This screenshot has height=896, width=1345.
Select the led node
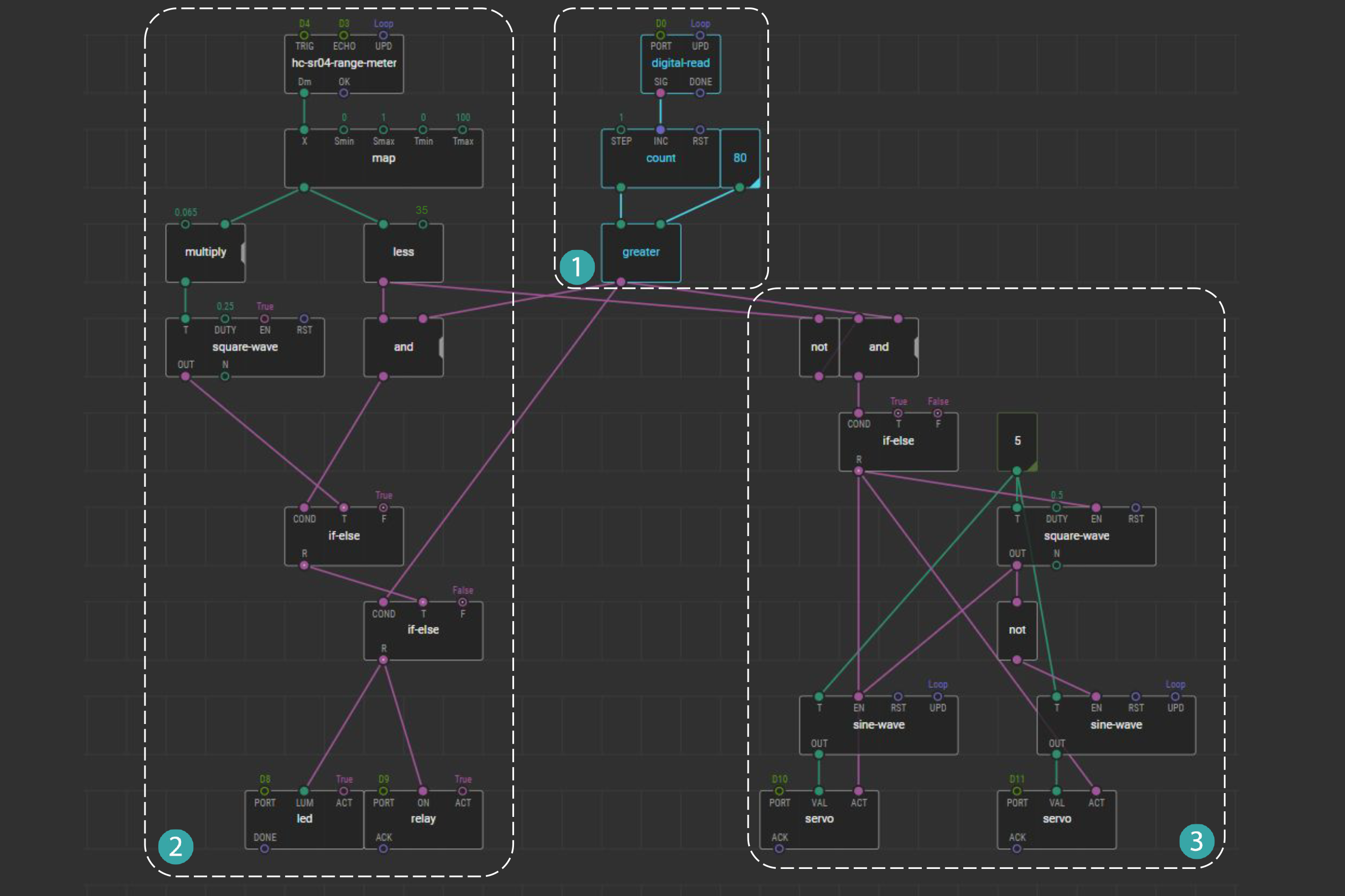coord(304,819)
